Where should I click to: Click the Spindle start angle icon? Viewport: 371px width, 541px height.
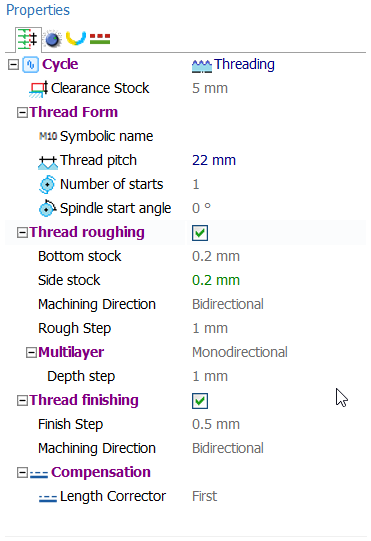(47, 208)
